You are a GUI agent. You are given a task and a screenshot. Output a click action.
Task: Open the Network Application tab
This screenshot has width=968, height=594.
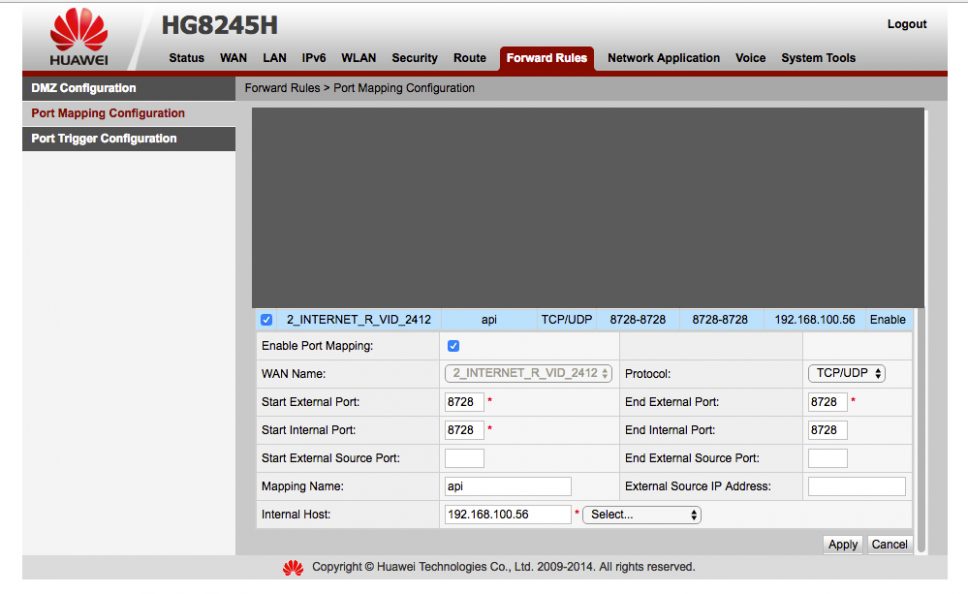tap(663, 58)
